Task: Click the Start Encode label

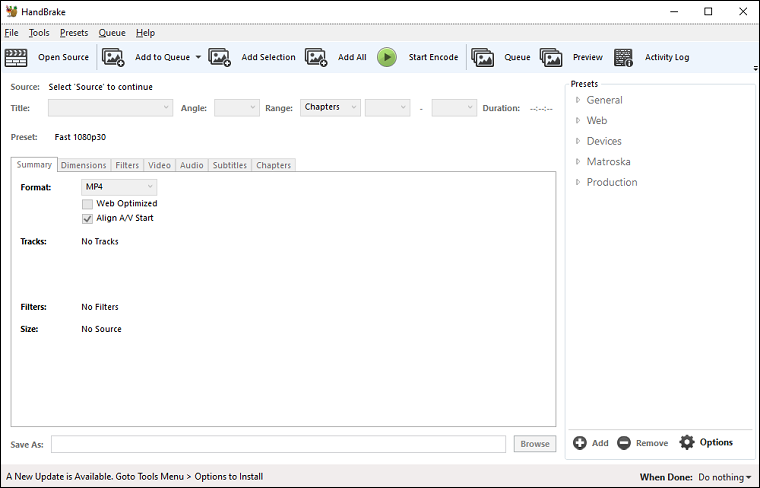Action: pos(433,57)
